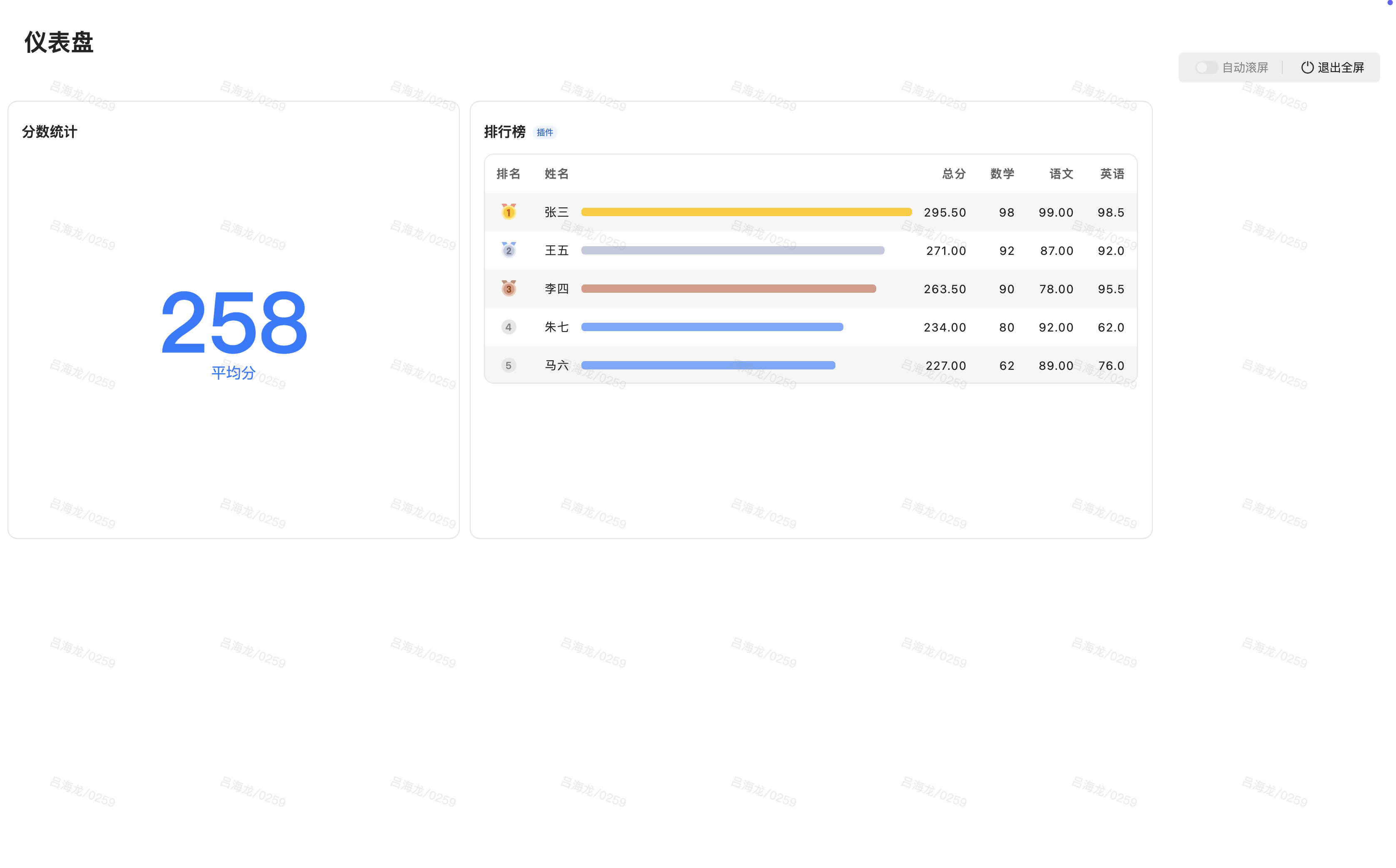Viewport: 1396px width, 868px height.
Task: Click the 平均分 label
Action: pos(233,373)
